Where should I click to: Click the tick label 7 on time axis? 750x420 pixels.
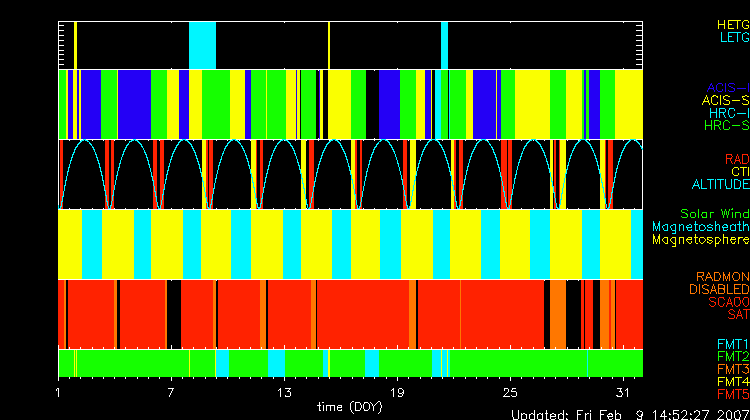pos(171,391)
